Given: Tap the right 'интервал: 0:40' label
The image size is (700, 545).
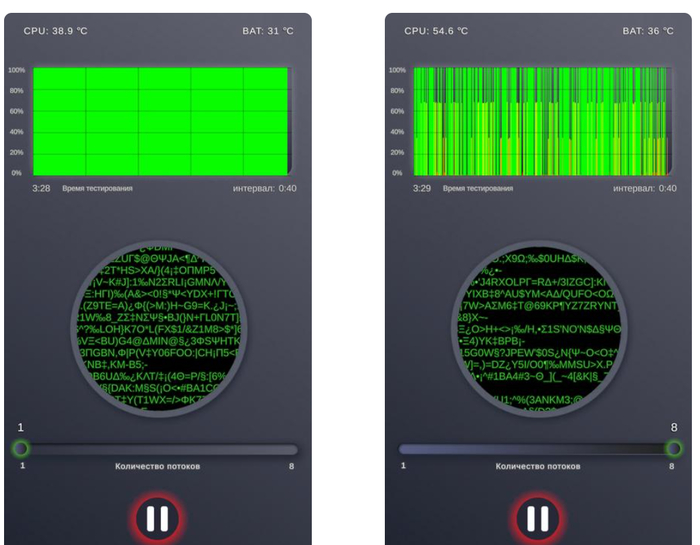Looking at the screenshot, I should point(645,188).
